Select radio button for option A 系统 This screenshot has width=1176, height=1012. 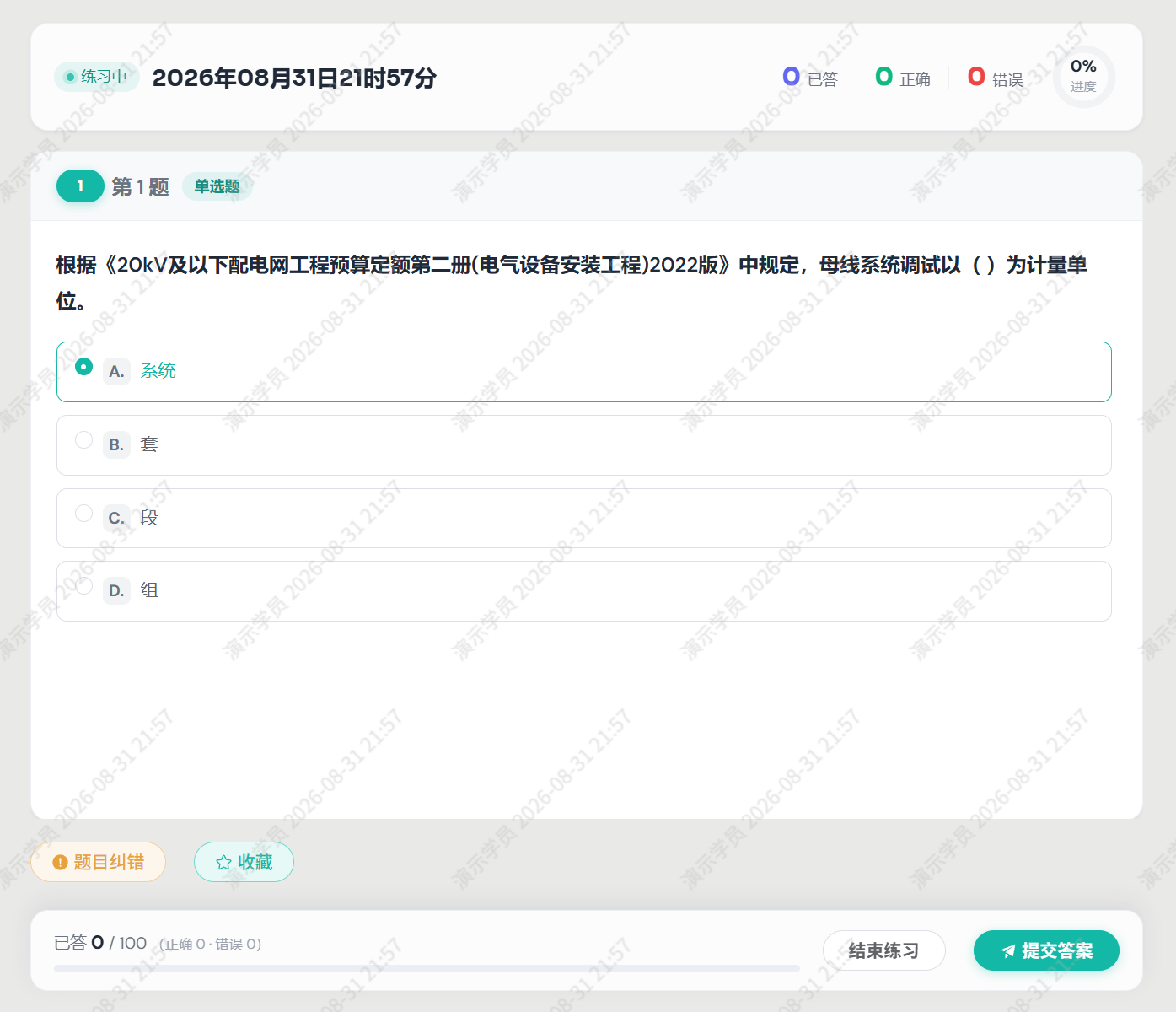tap(83, 367)
